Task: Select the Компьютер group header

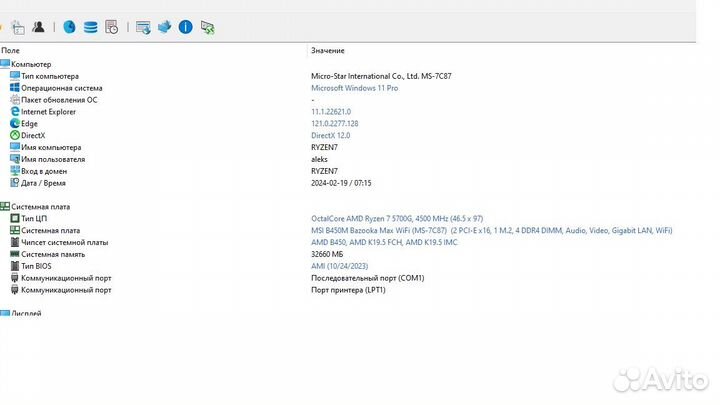Action: point(30,64)
